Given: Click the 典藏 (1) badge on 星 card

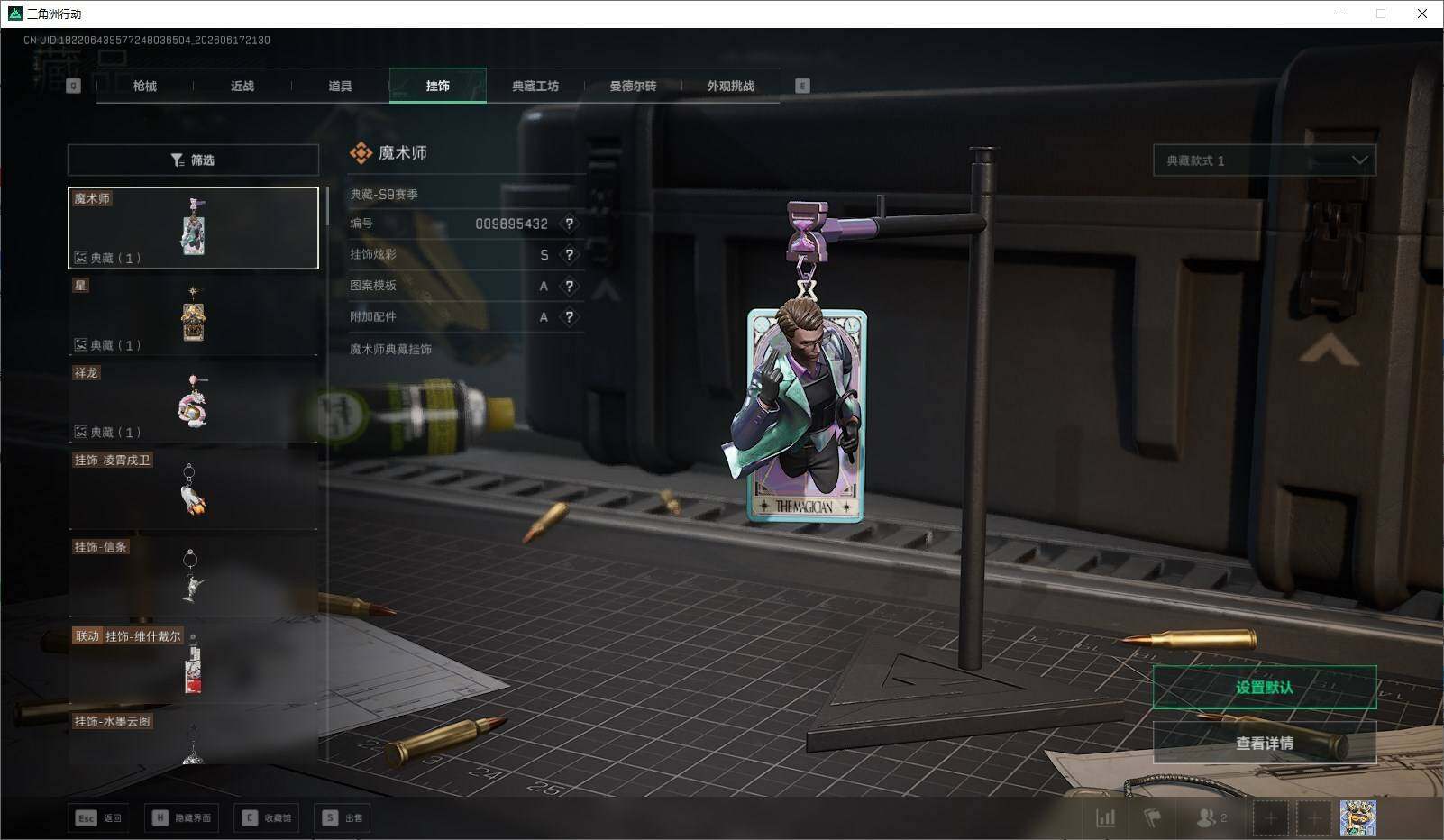Looking at the screenshot, I should [107, 345].
